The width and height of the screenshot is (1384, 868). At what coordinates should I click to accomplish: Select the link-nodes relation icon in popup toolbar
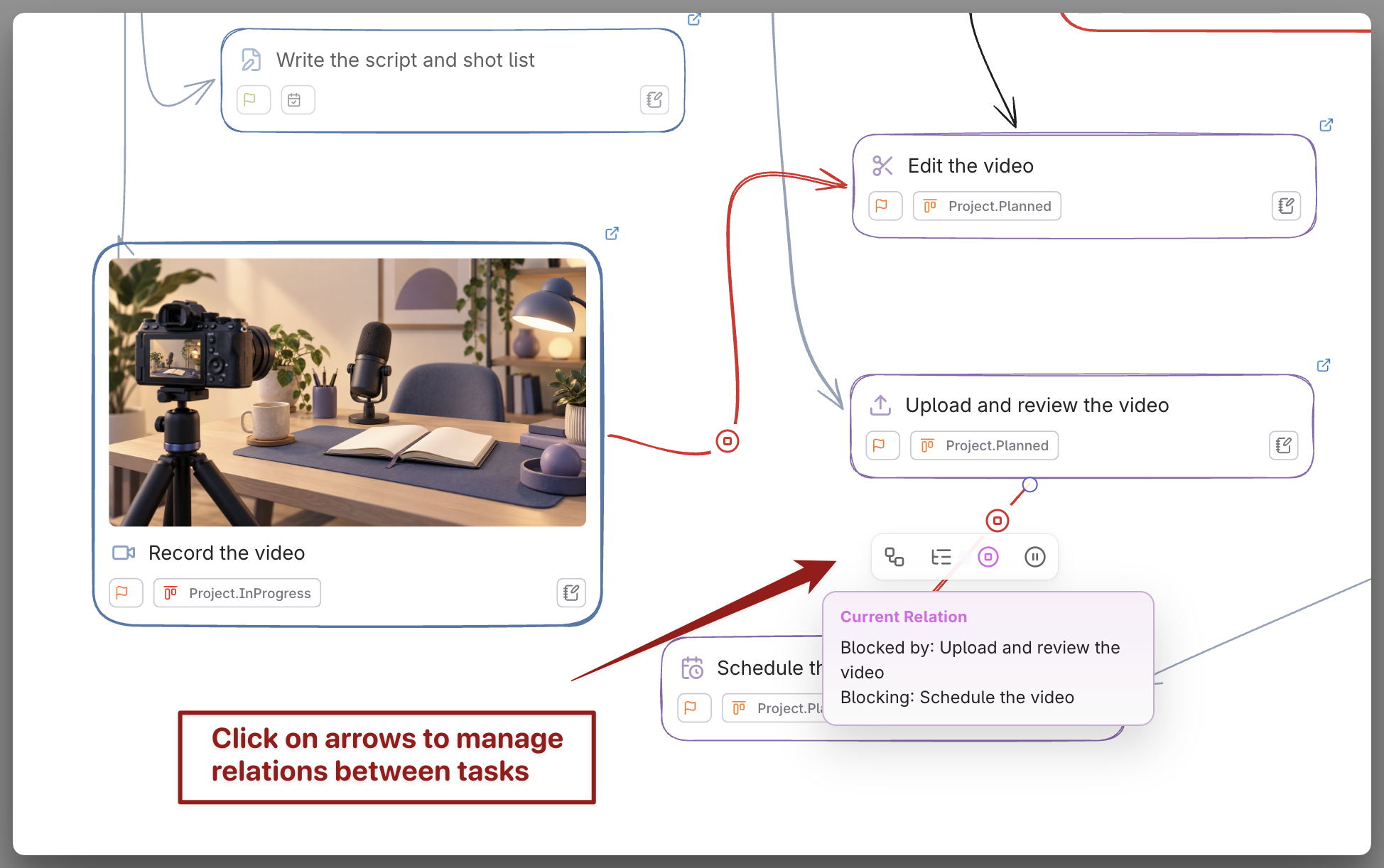[894, 557]
